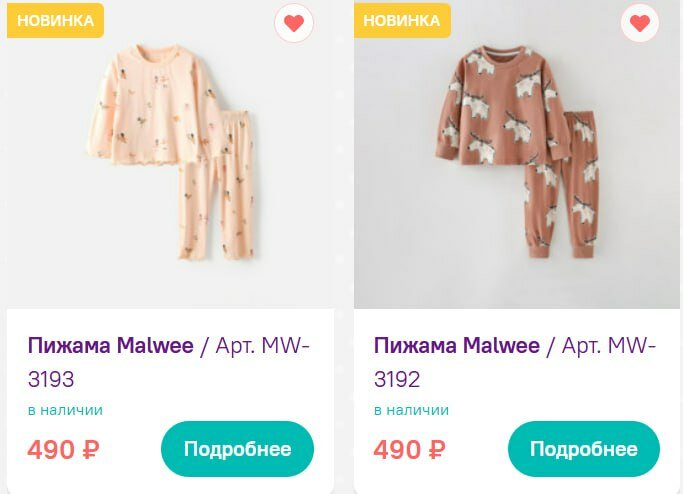The image size is (683, 494).
Task: Click the НОВИНКА badge on the brown pajama
Action: (x=401, y=20)
